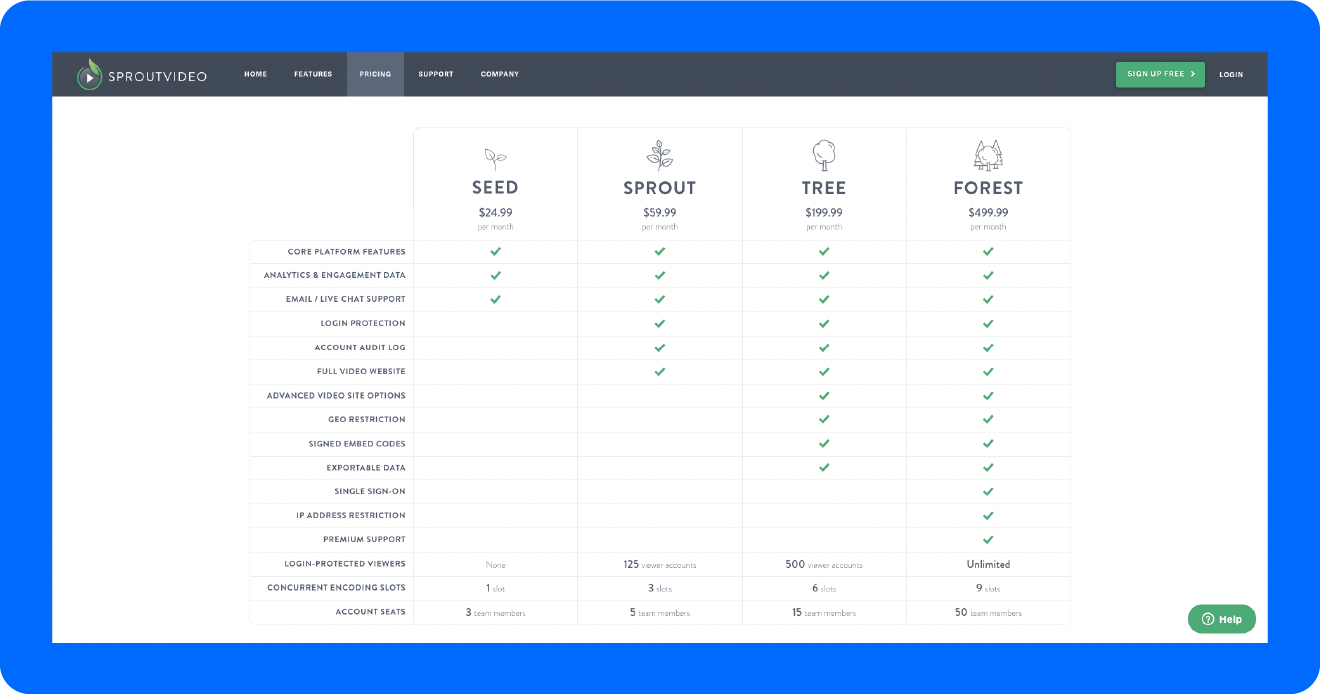Click 15 team members cell

[824, 612]
